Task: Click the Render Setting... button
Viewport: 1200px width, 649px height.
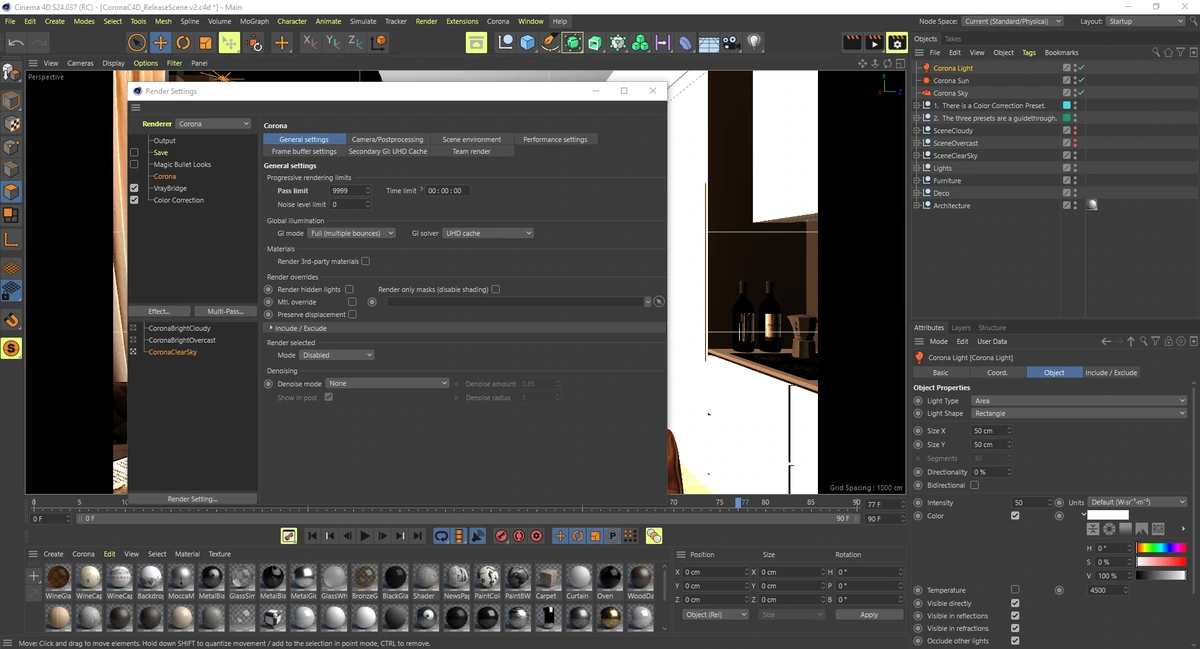Action: [x=192, y=498]
